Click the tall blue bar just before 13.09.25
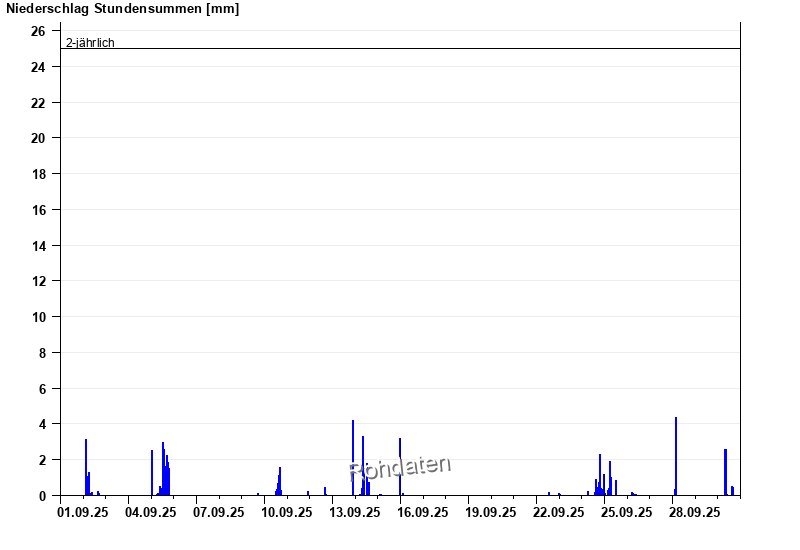The width and height of the screenshot is (800, 550). pyautogui.click(x=353, y=458)
